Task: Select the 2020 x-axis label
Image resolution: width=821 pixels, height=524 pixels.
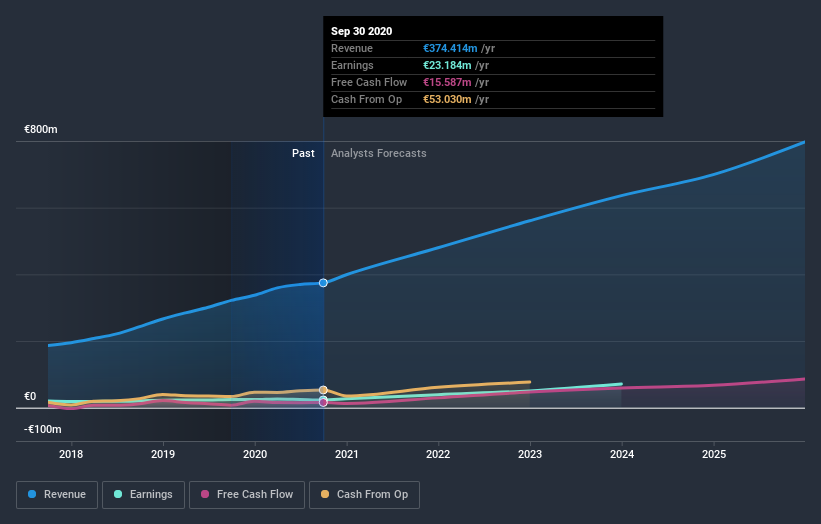Action: (255, 454)
